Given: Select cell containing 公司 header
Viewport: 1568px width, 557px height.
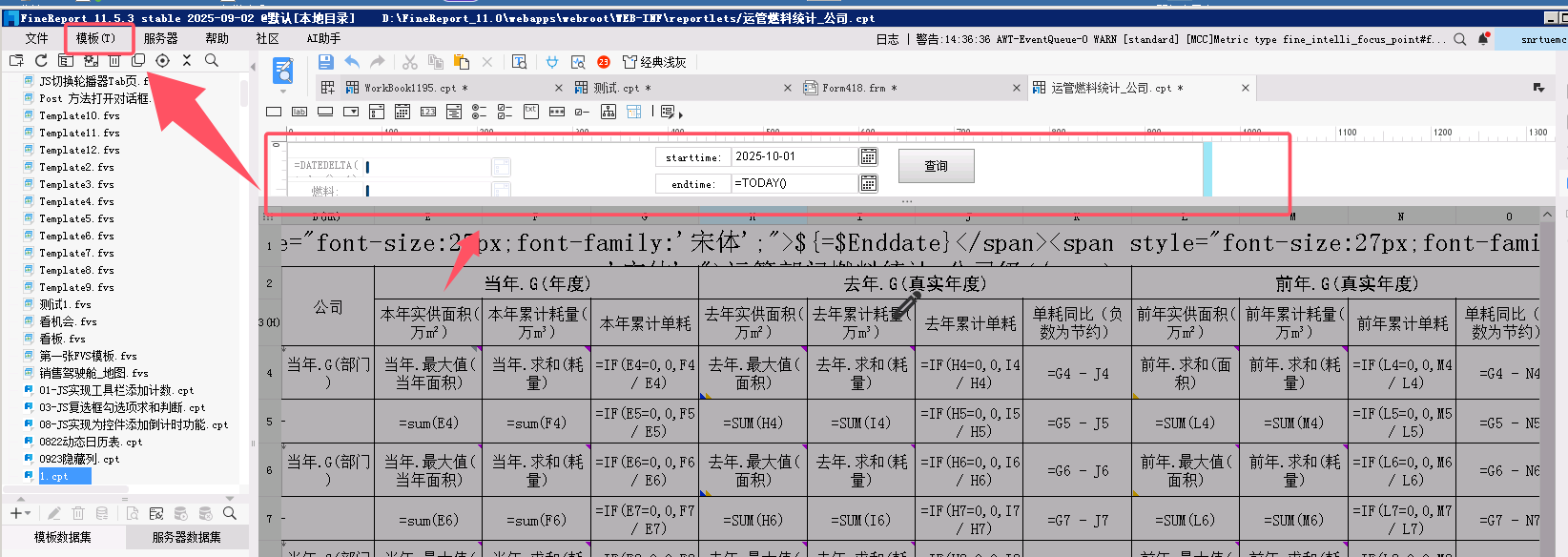Looking at the screenshot, I should (328, 307).
